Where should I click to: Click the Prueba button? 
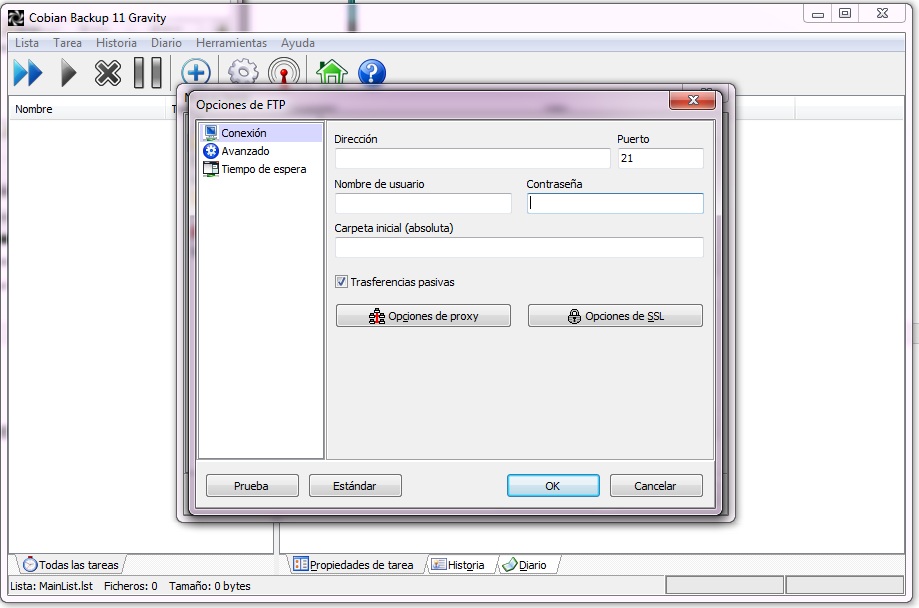252,486
